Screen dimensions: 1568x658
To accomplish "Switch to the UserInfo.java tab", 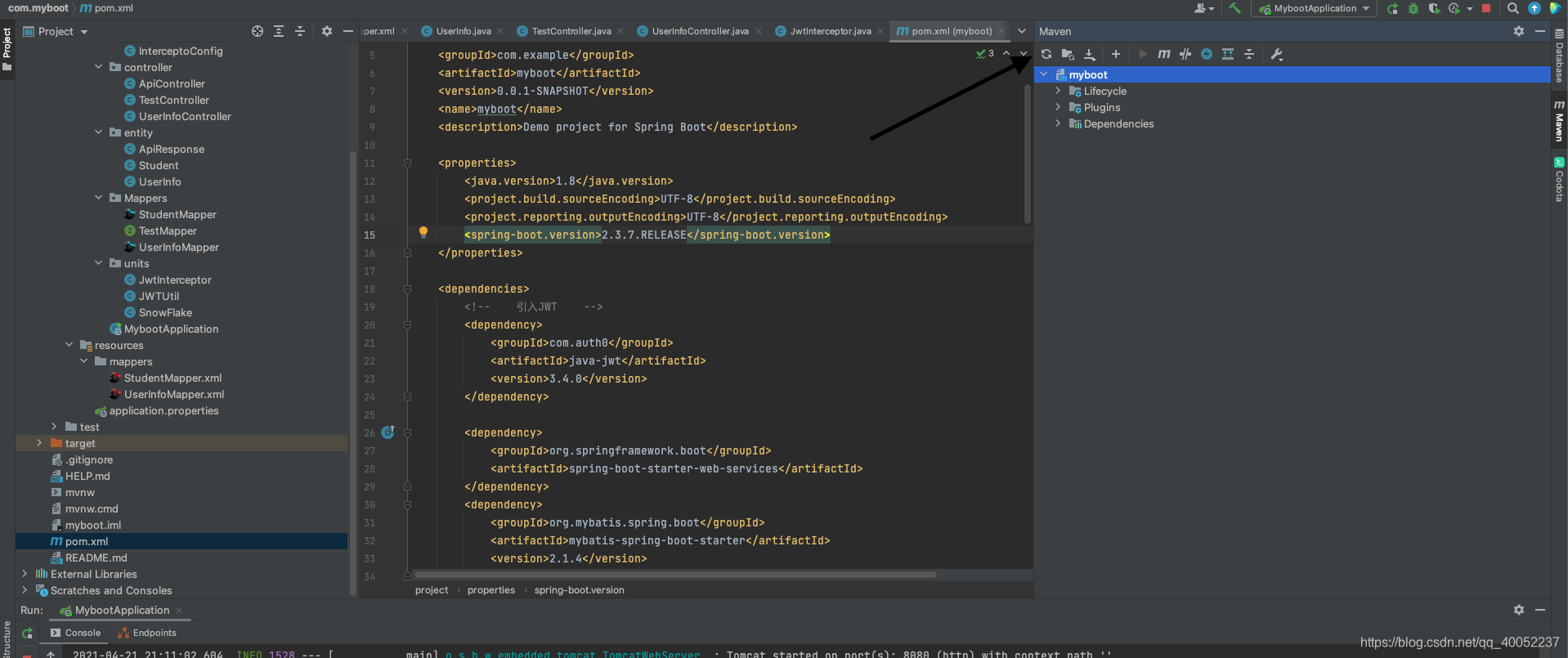I will point(463,31).
